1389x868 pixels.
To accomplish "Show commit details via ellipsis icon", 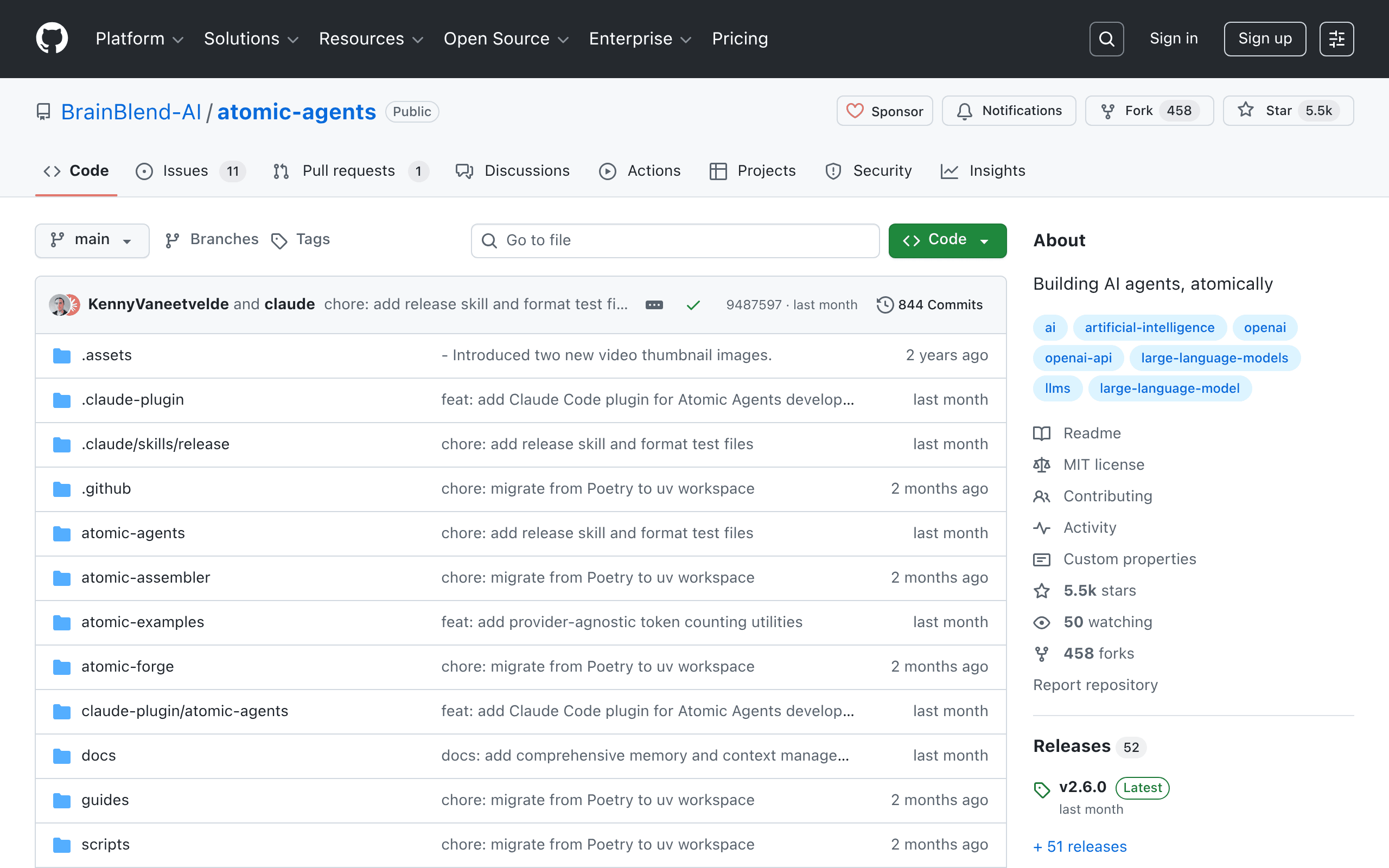I will click(654, 305).
